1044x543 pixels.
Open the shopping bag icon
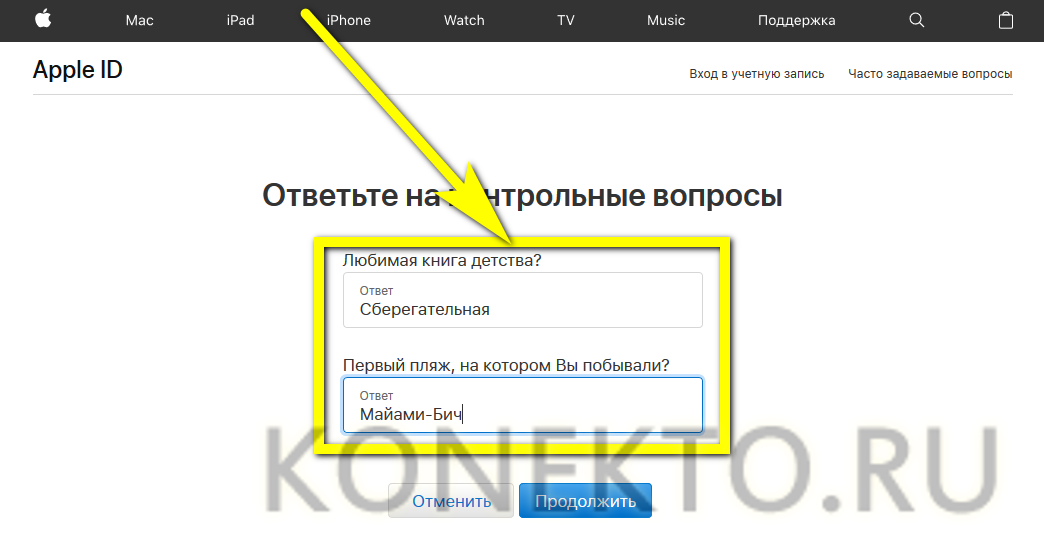(1005, 20)
